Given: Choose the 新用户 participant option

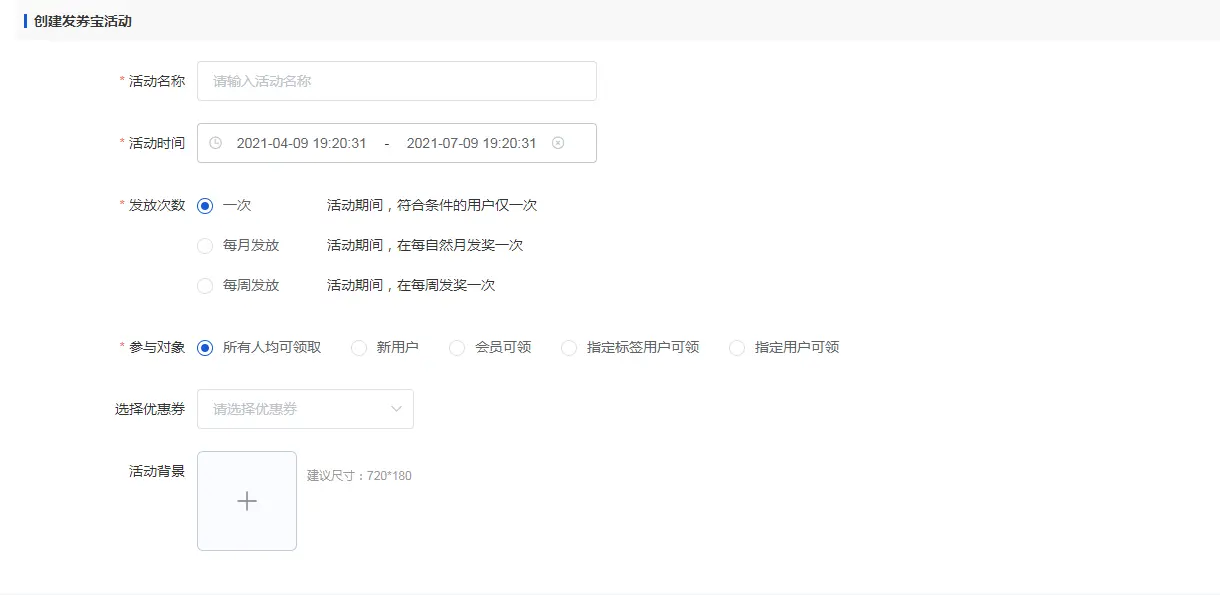Looking at the screenshot, I should point(359,348).
